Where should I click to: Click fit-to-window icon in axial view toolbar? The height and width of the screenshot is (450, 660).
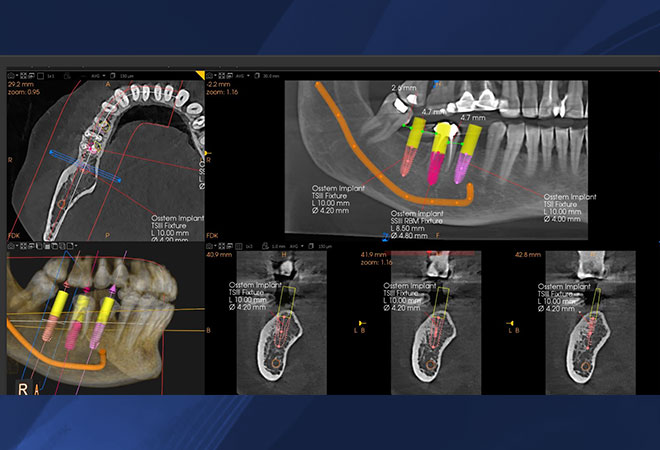(23, 76)
